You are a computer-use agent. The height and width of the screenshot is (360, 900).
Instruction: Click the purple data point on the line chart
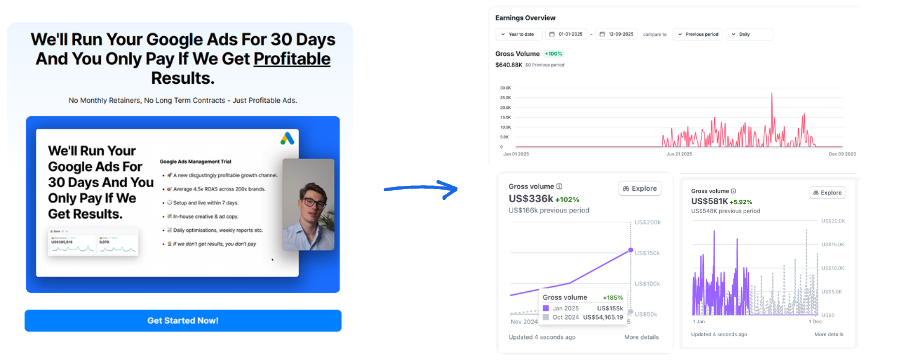(631, 250)
